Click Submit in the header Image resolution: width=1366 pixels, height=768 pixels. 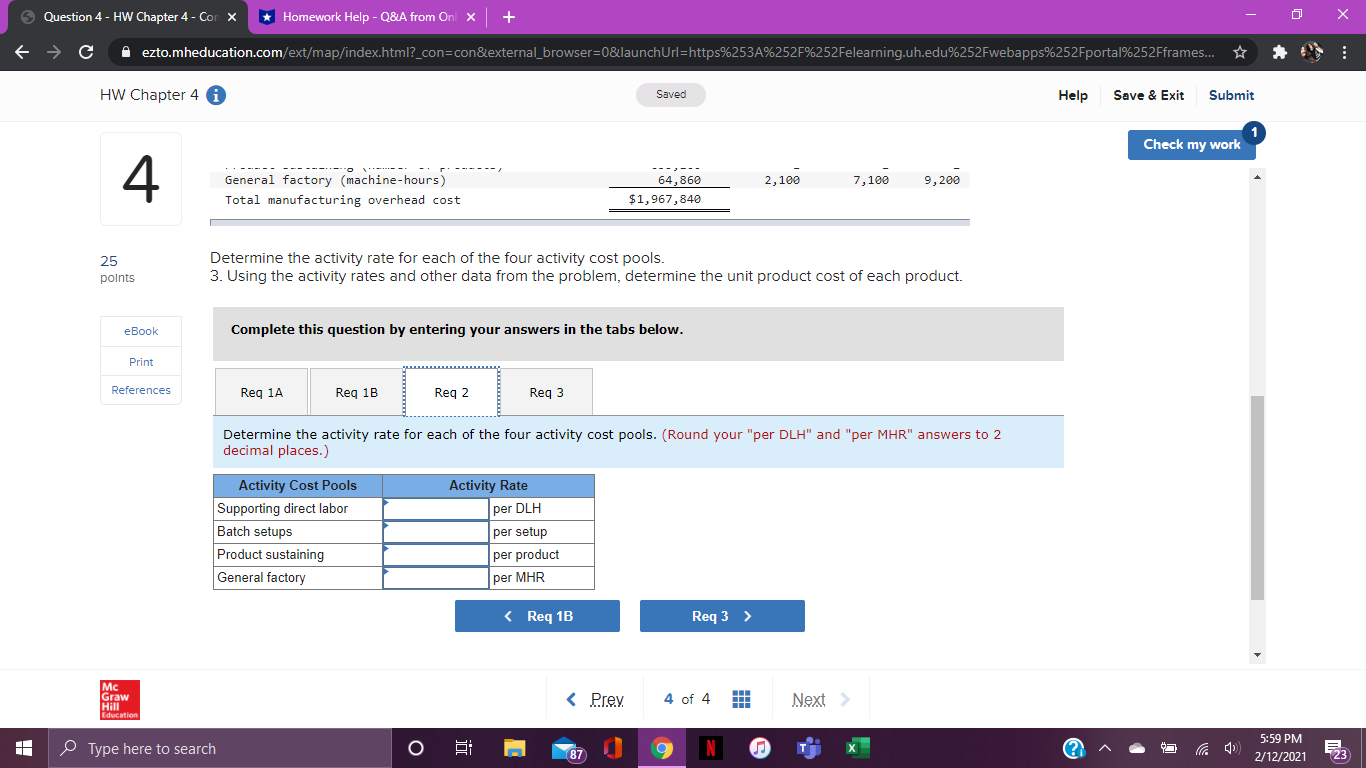(x=1231, y=95)
